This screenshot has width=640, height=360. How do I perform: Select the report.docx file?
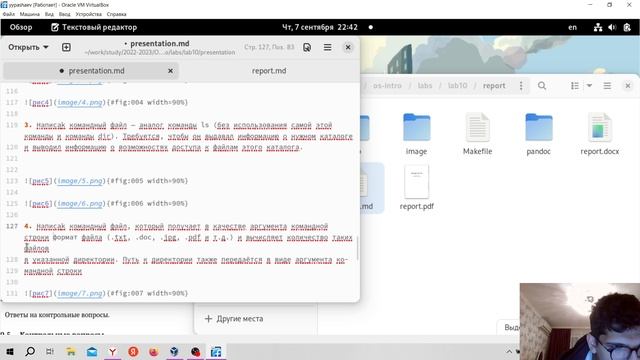coord(600,134)
